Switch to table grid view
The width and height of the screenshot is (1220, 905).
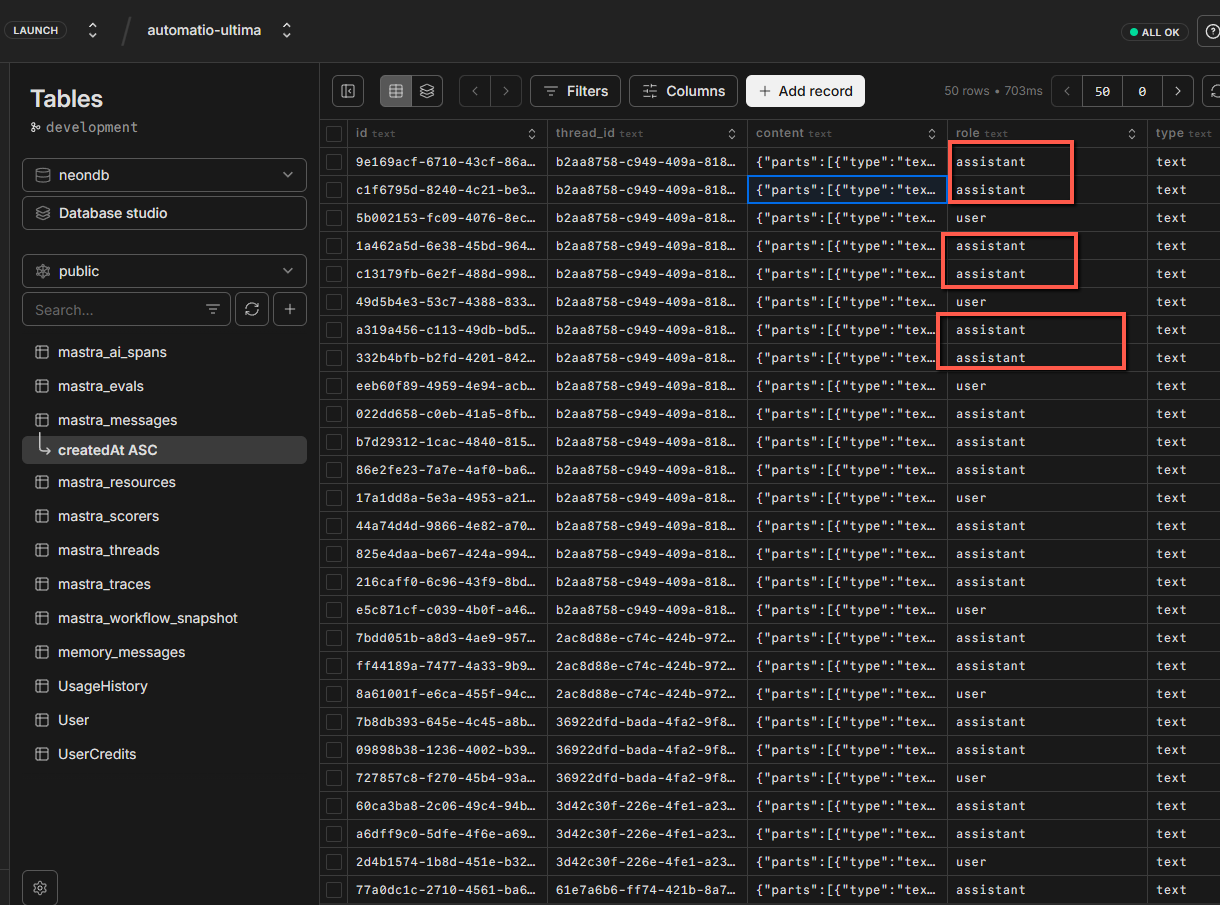point(396,91)
